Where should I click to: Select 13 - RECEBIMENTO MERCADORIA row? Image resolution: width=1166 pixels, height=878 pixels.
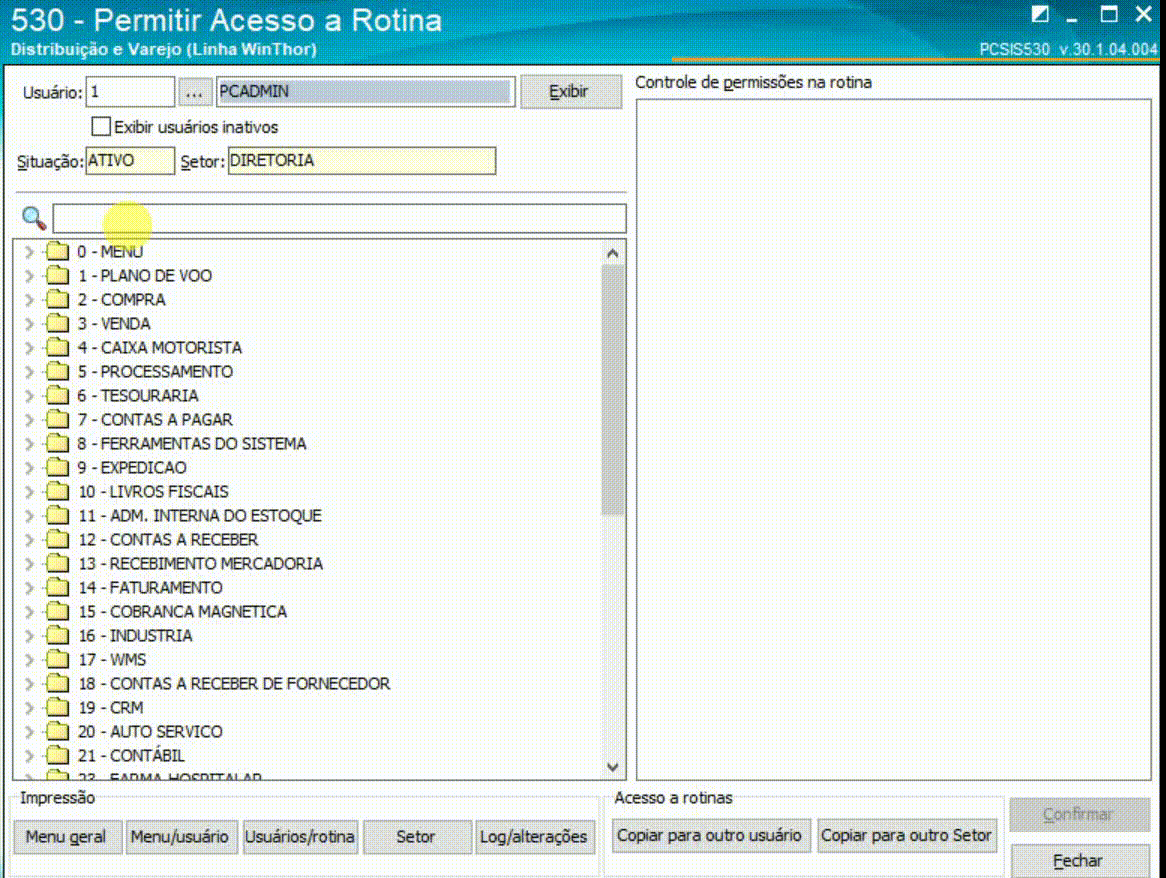click(x=201, y=564)
